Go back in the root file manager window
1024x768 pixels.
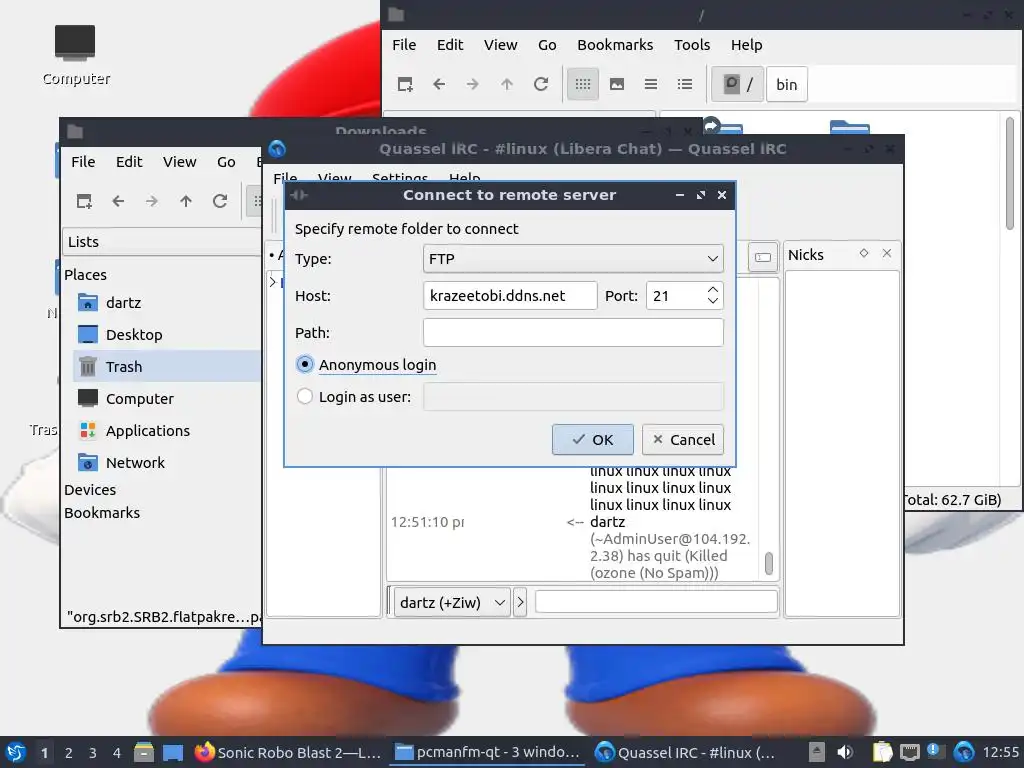click(439, 84)
